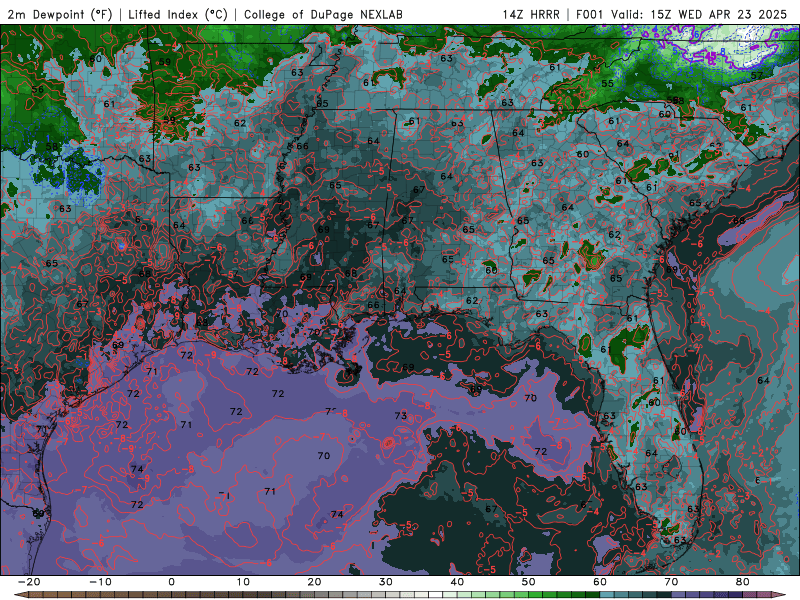
Task: Click the "30" color scale label
Action: coord(386,582)
